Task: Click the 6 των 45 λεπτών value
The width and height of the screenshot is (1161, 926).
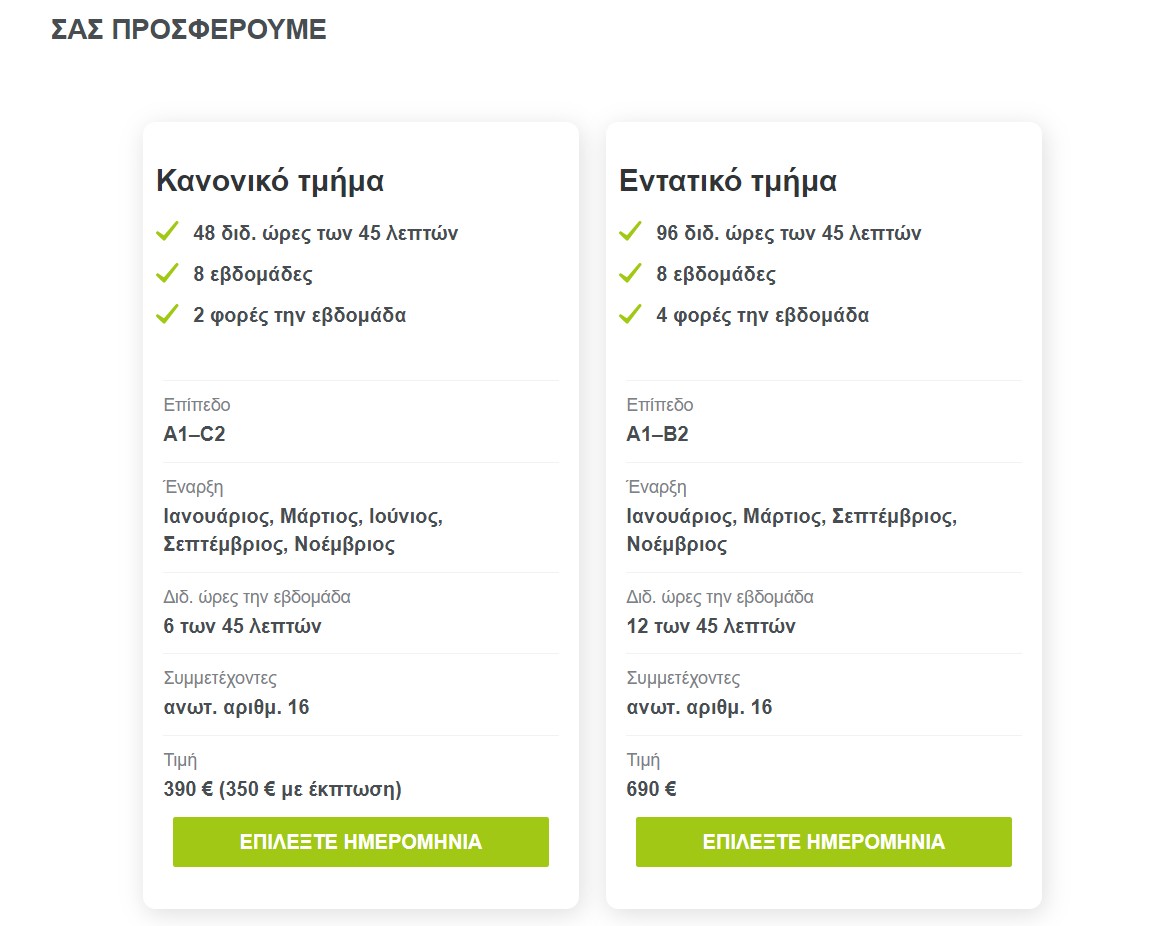Action: coord(243,626)
